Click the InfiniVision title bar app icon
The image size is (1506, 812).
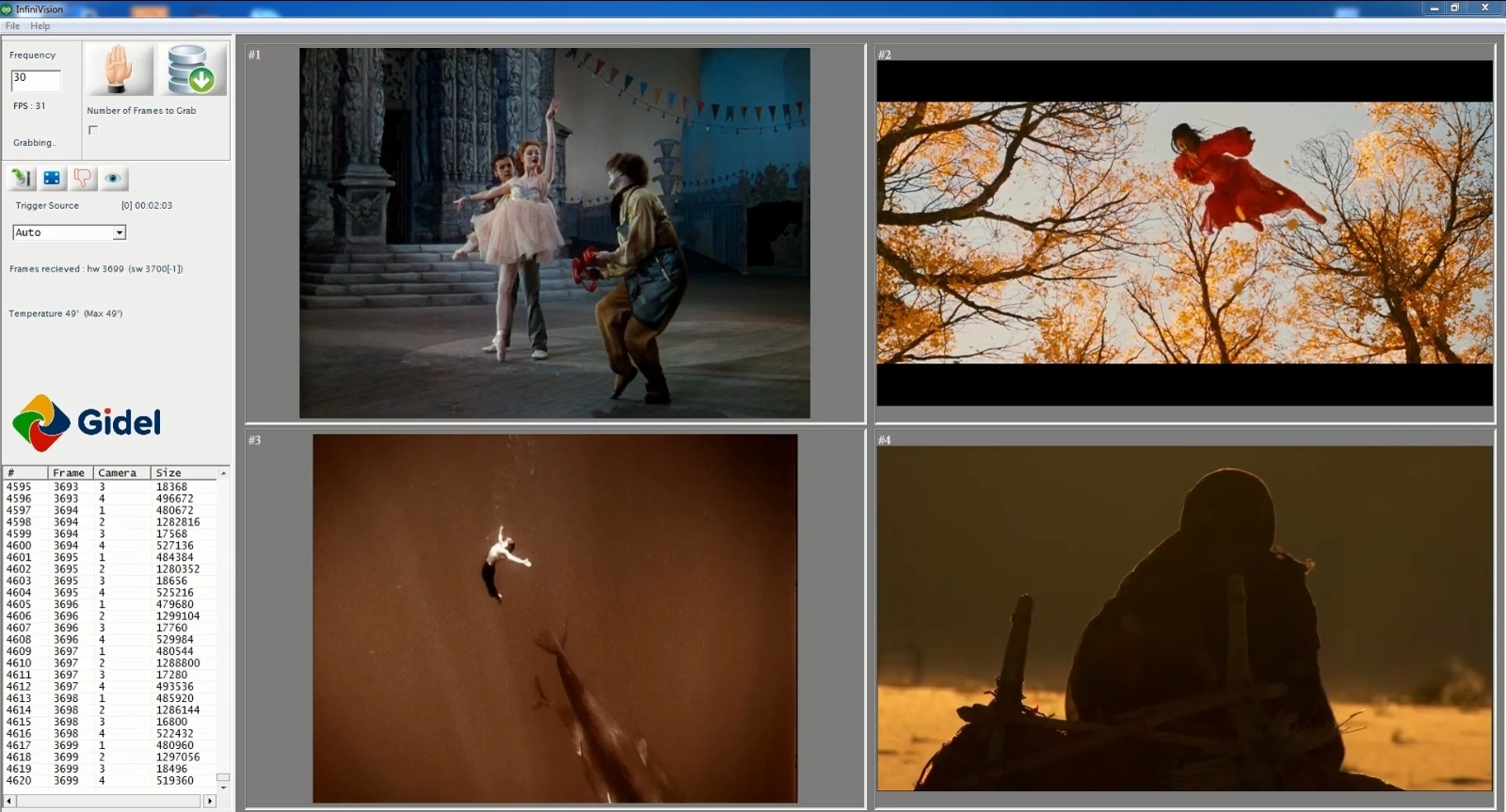coord(7,8)
